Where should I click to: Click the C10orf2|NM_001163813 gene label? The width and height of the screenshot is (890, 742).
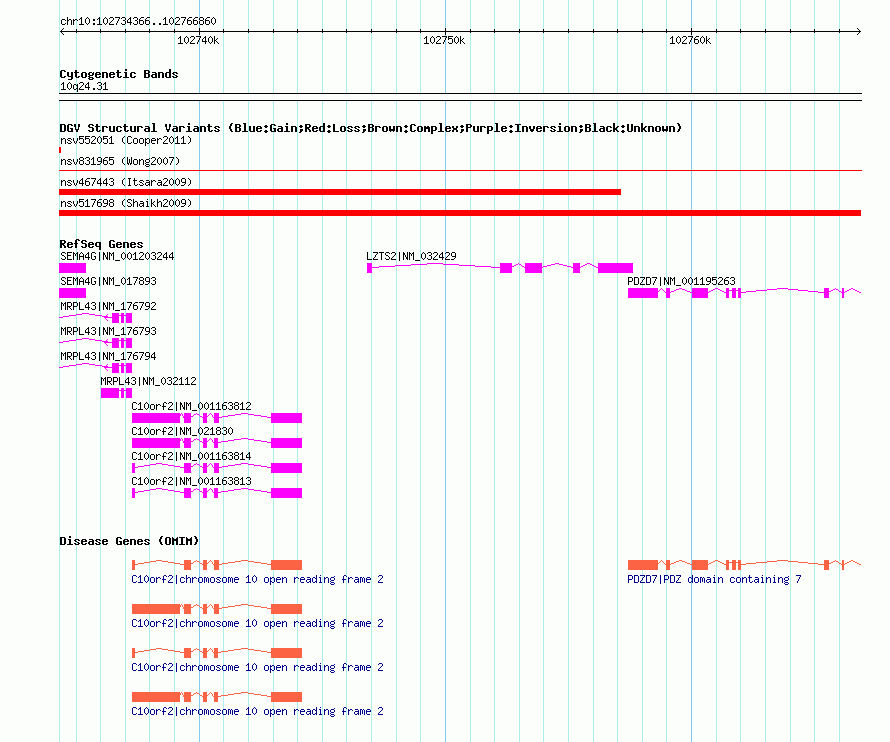tap(191, 481)
